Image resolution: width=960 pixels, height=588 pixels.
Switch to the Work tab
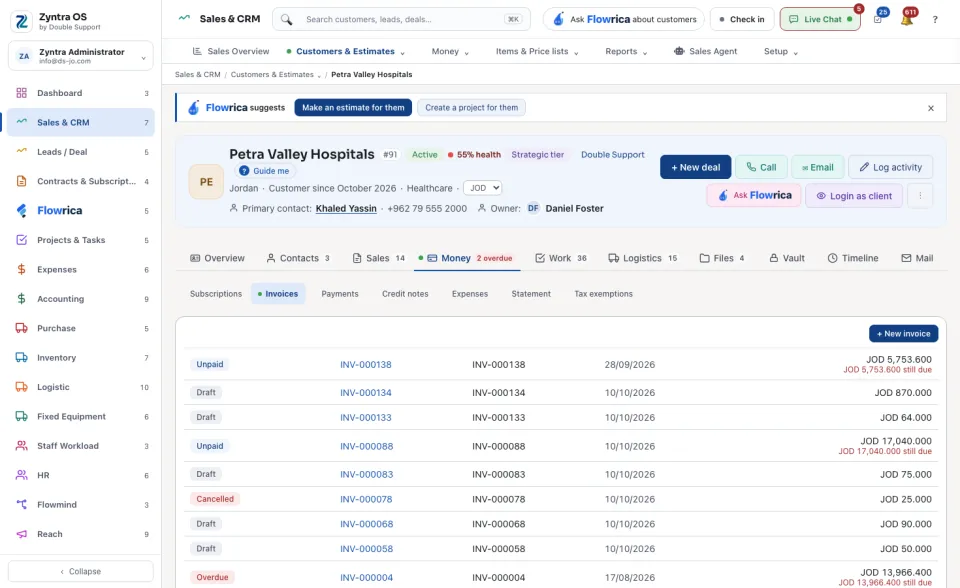click(561, 258)
